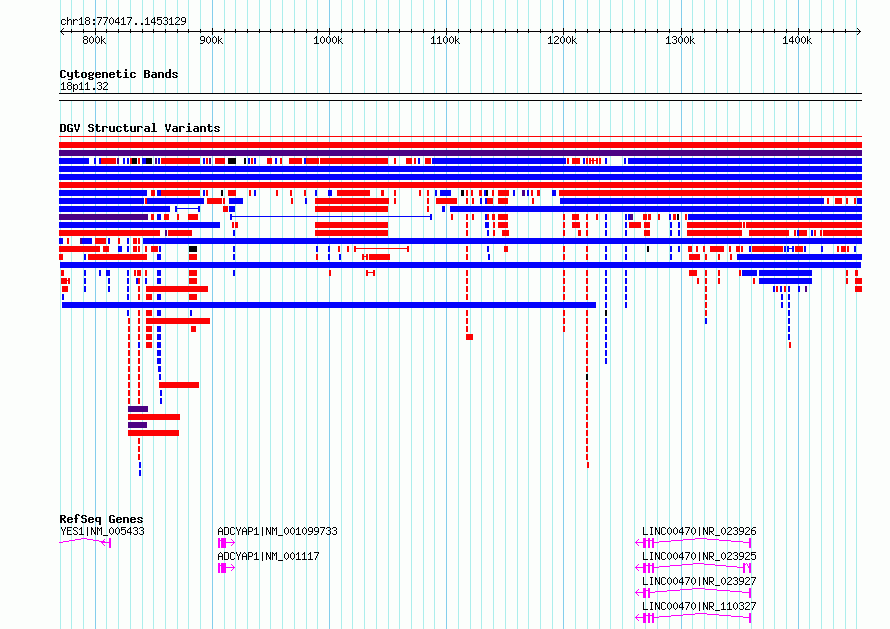Click the 900k ruler tick label
Image resolution: width=890 pixels, height=629 pixels.
coord(211,40)
